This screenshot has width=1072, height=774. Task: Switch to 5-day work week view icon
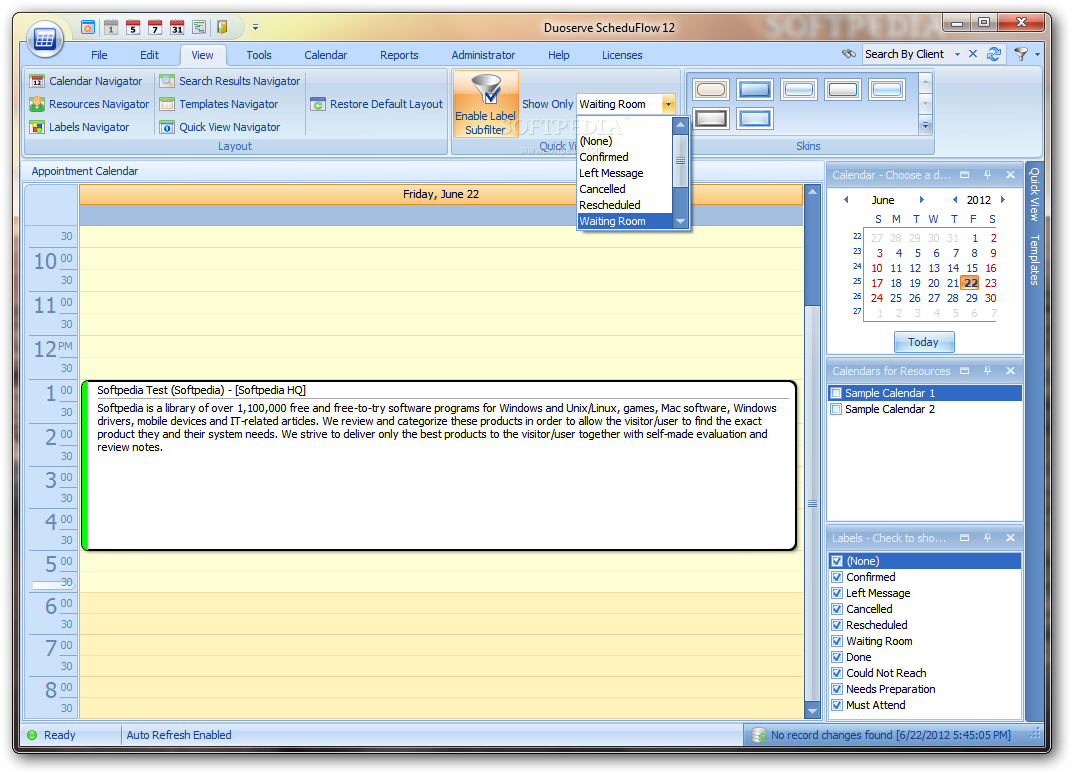pyautogui.click(x=133, y=27)
